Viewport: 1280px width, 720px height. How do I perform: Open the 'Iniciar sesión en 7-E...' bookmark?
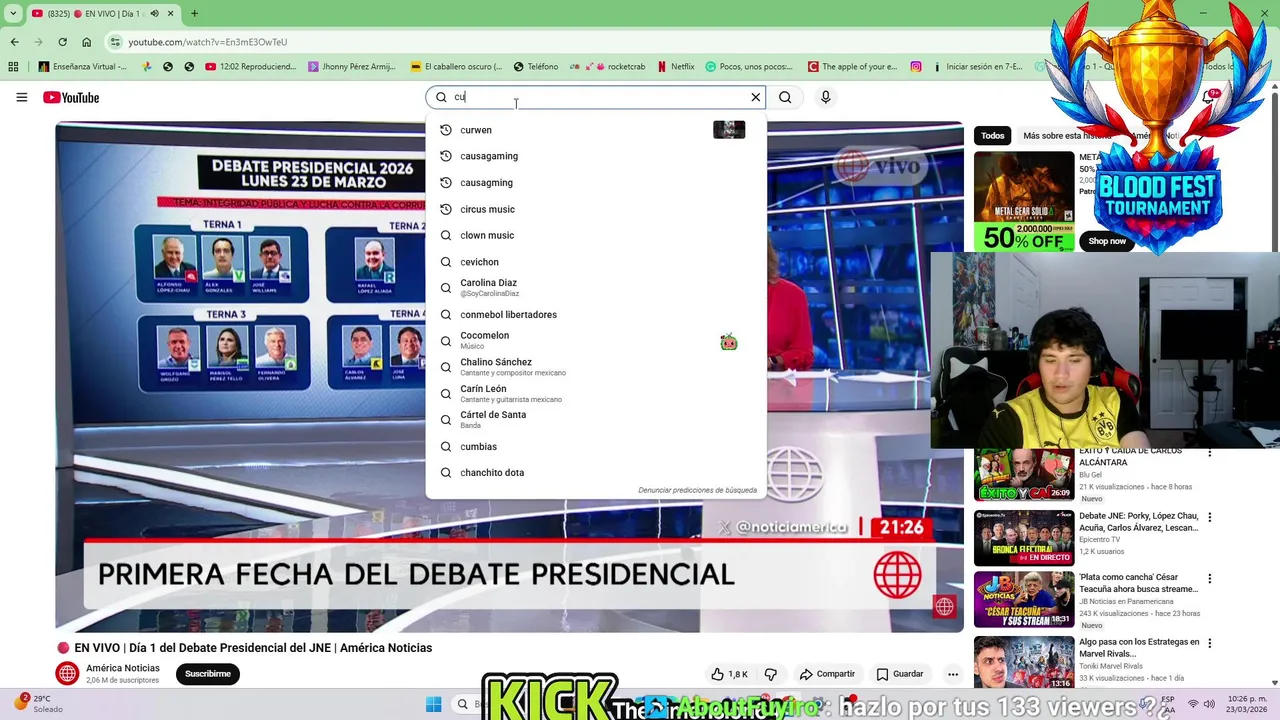[x=977, y=67]
